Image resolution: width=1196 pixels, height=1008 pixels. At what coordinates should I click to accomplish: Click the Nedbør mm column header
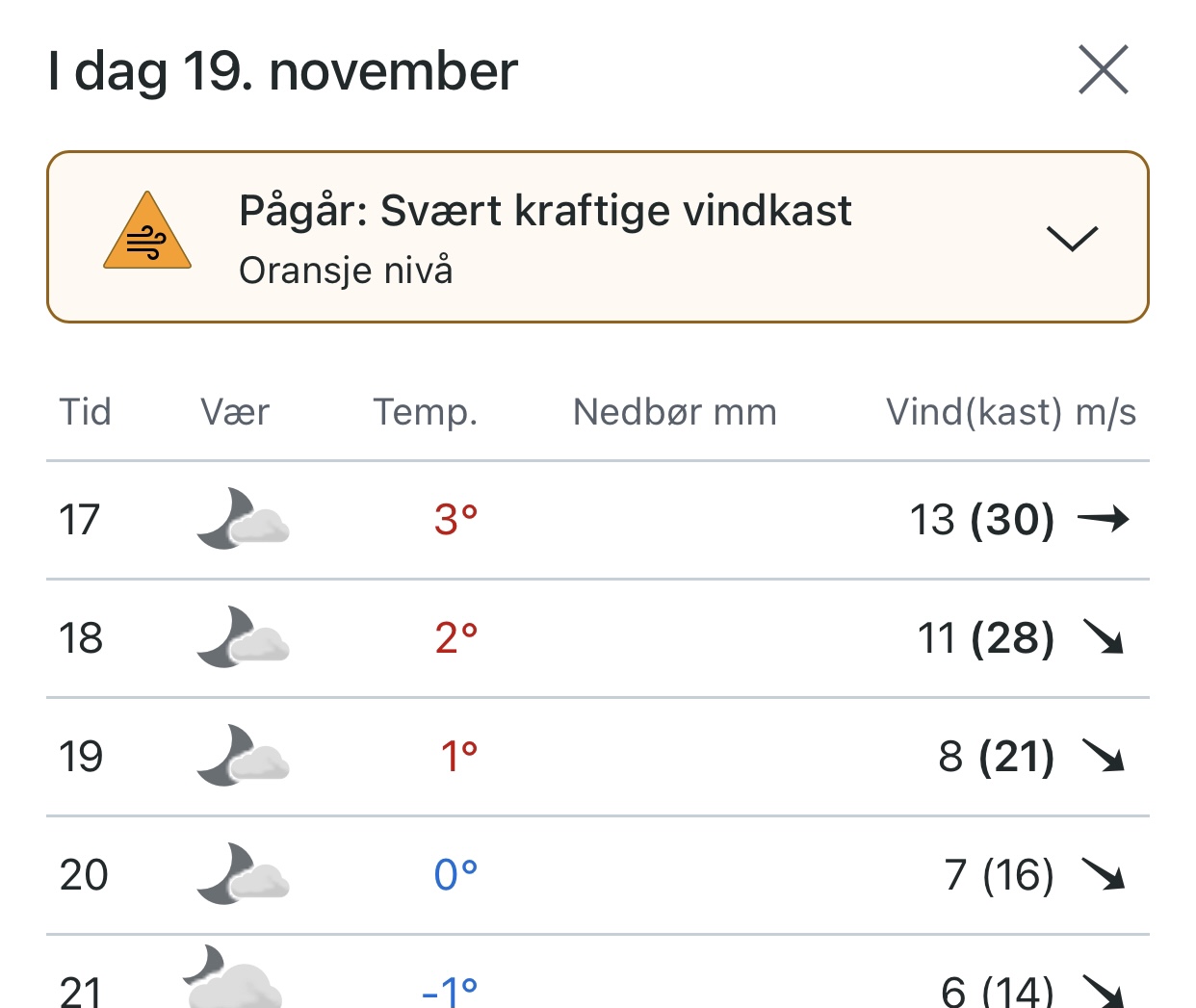(x=675, y=412)
